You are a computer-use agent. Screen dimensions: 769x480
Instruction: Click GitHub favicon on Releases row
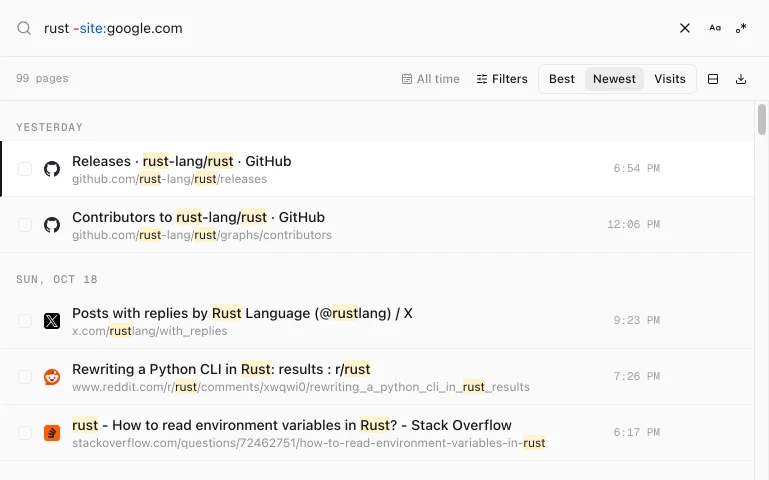coord(52,169)
